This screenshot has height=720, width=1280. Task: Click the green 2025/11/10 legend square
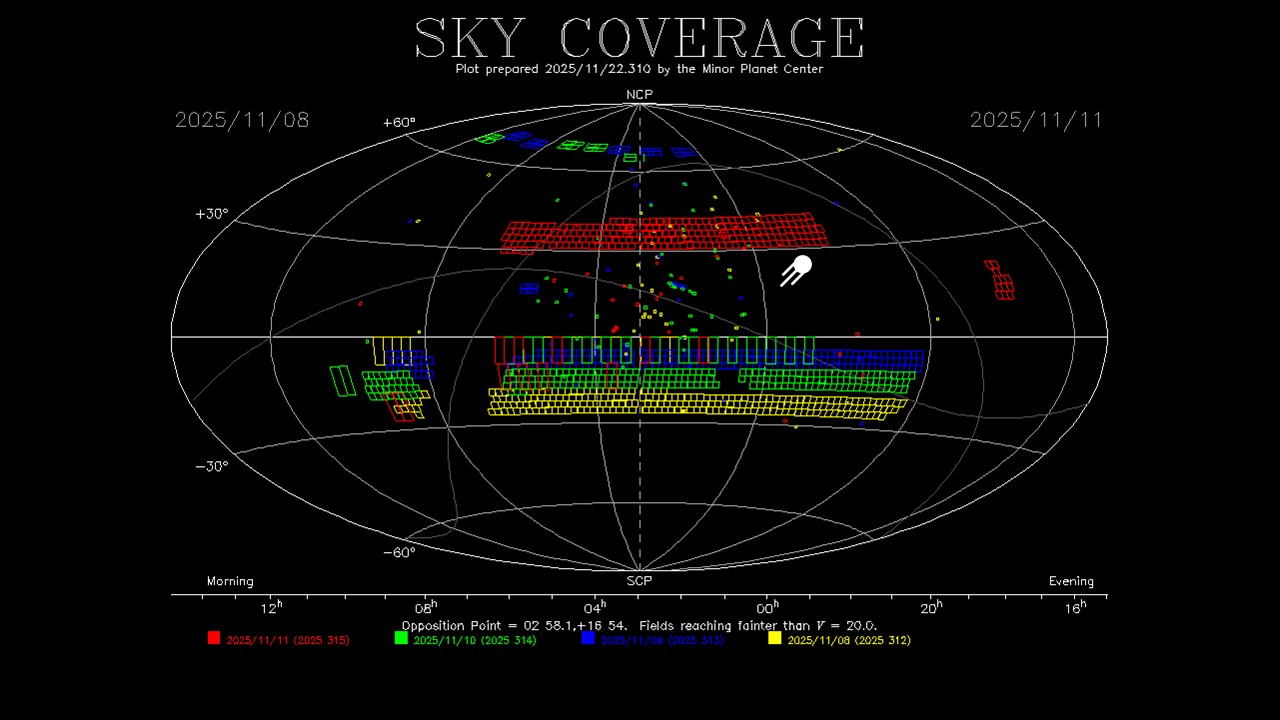[x=401, y=638]
